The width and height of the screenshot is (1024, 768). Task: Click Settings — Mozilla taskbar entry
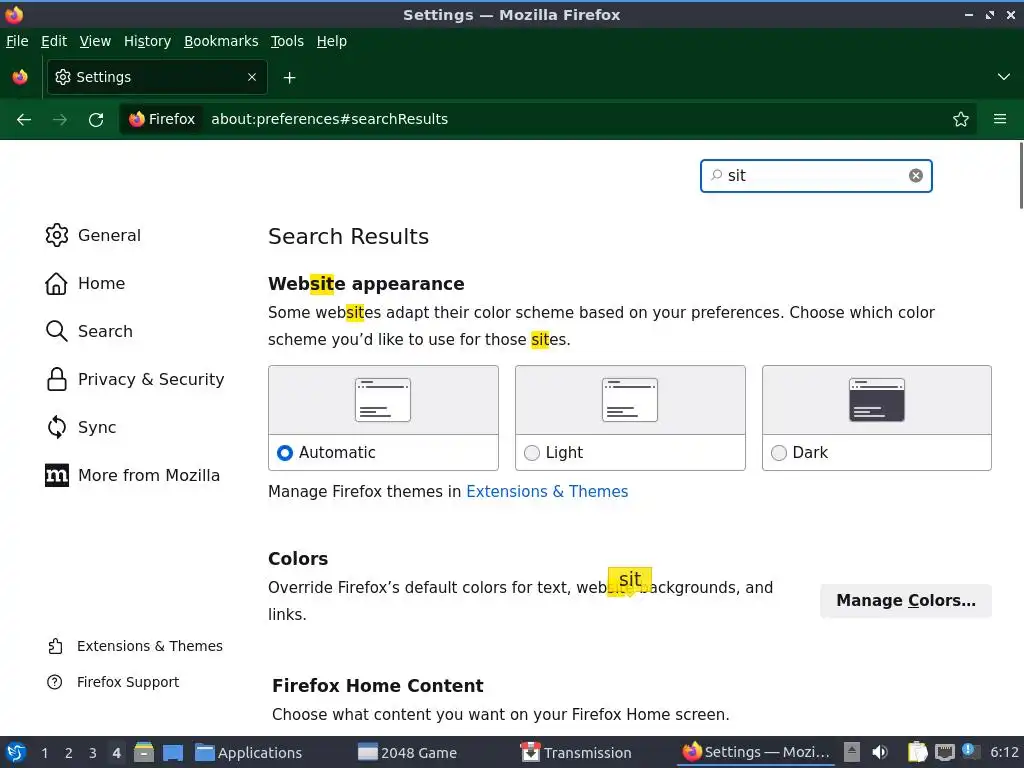click(756, 753)
